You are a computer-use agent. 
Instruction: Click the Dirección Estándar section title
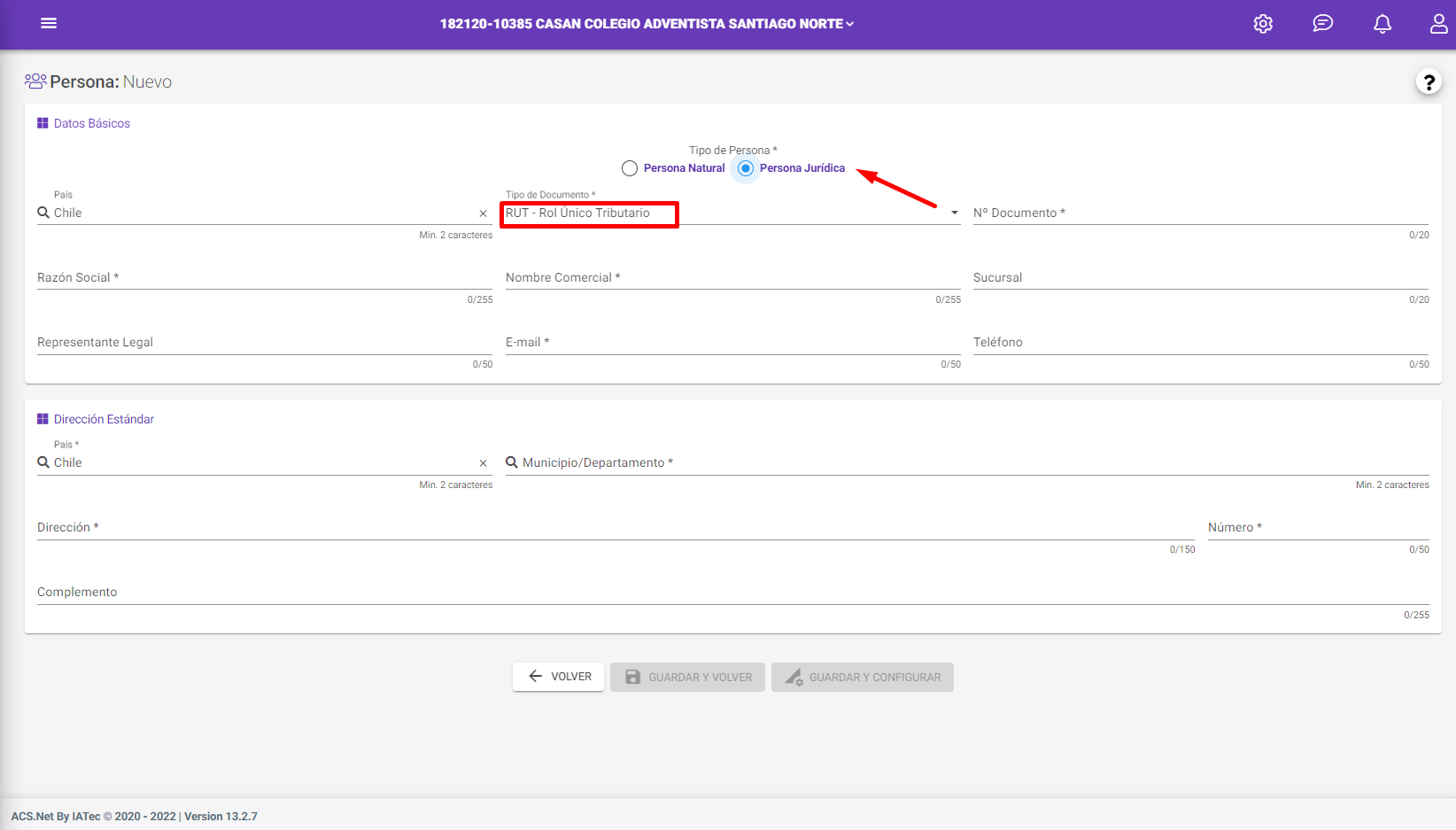[x=104, y=419]
